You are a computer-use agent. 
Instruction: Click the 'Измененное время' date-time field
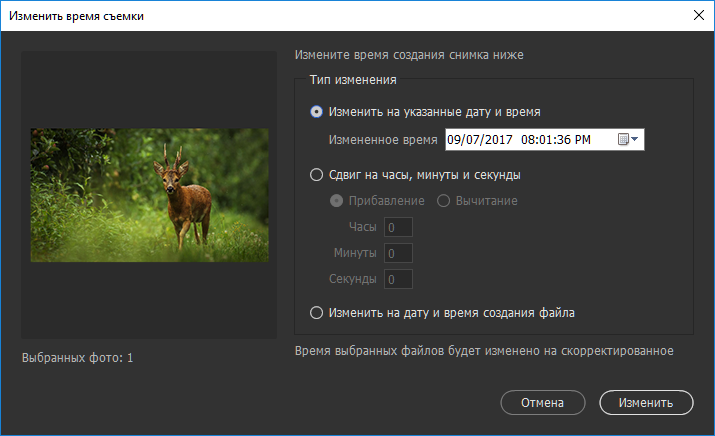[x=544, y=140]
